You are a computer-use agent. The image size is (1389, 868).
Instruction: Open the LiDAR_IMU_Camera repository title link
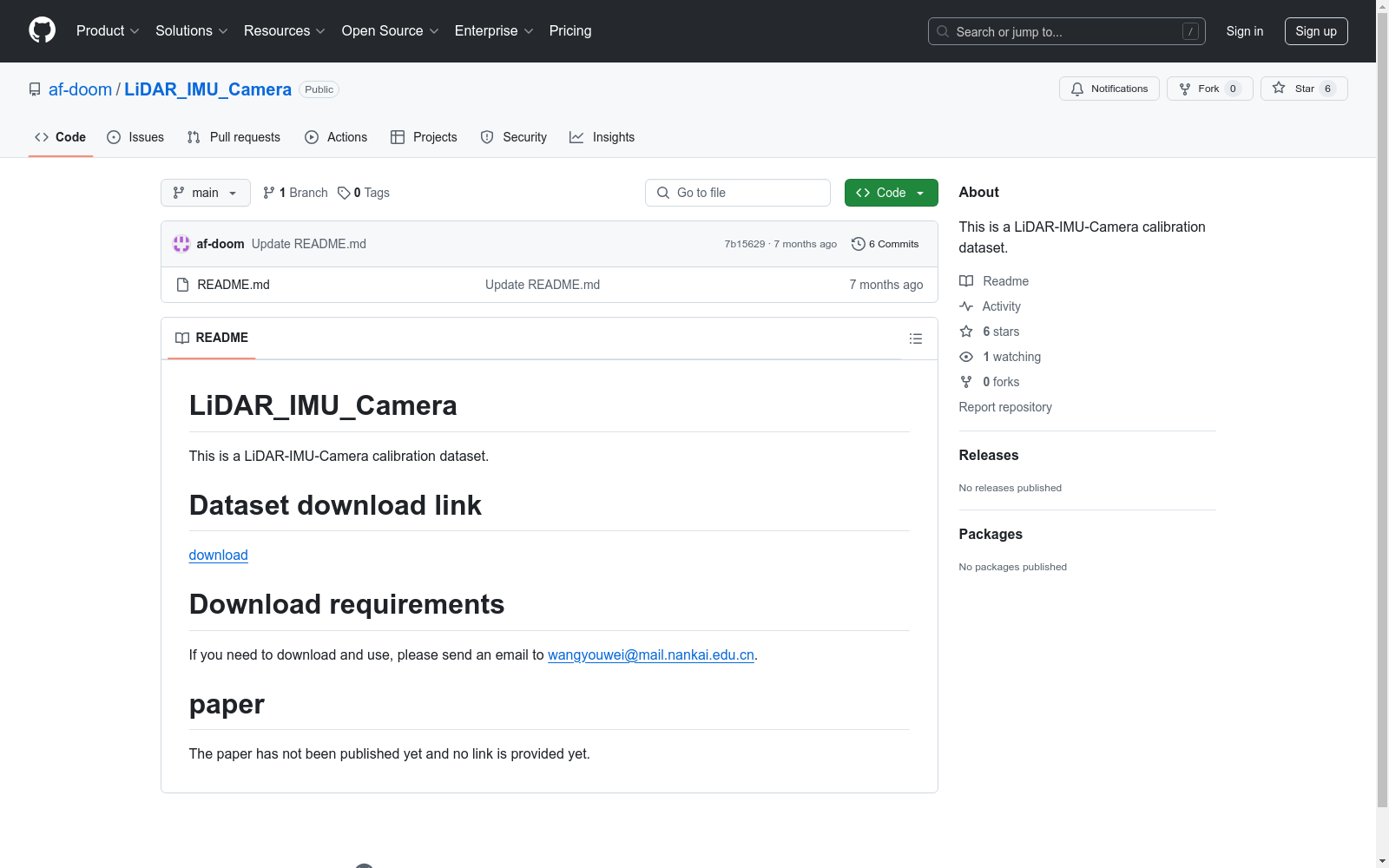[207, 89]
